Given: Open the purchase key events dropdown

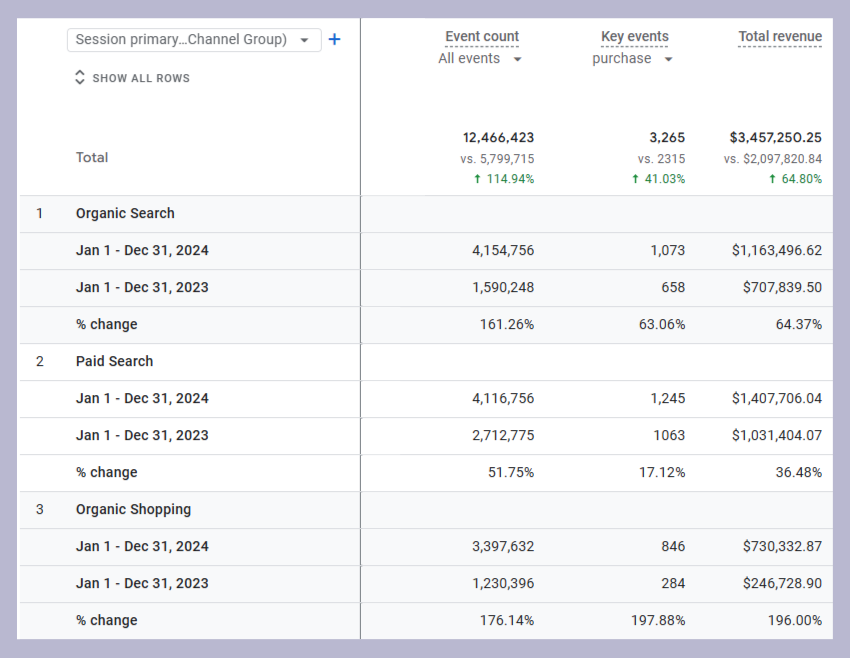Looking at the screenshot, I should click(x=633, y=59).
